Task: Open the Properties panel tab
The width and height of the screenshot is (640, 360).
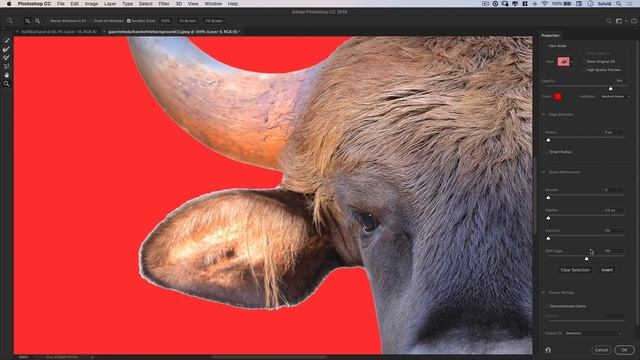Action: [x=550, y=36]
